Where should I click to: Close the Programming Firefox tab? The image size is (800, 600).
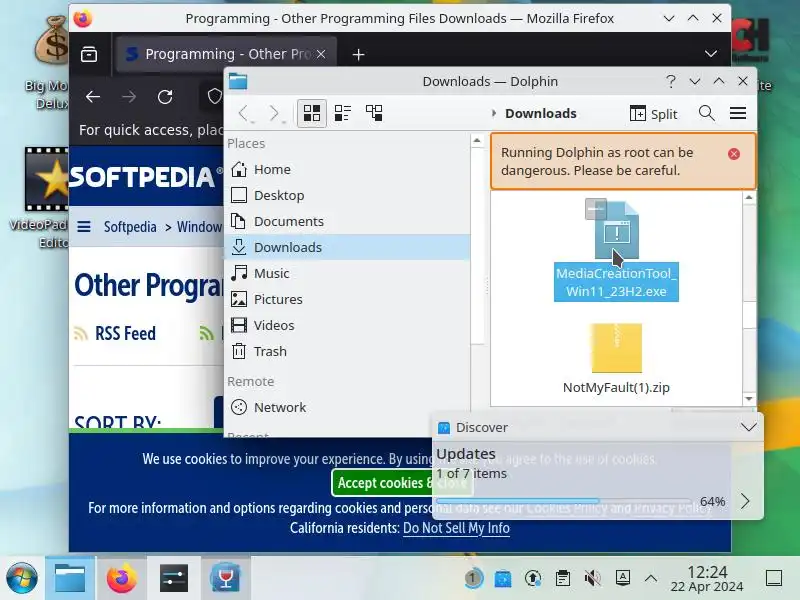(321, 54)
